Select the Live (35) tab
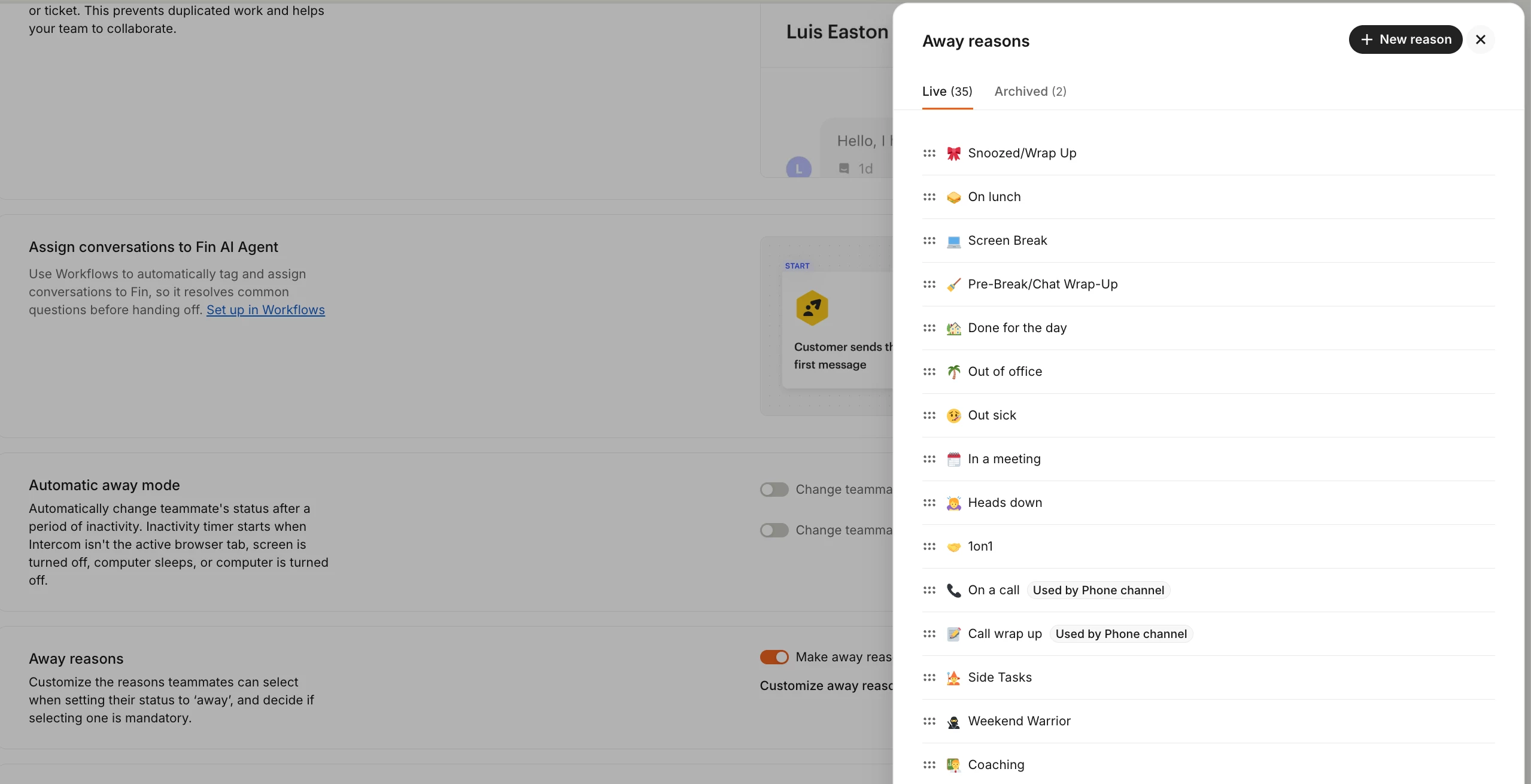The image size is (1531, 784). [x=947, y=92]
